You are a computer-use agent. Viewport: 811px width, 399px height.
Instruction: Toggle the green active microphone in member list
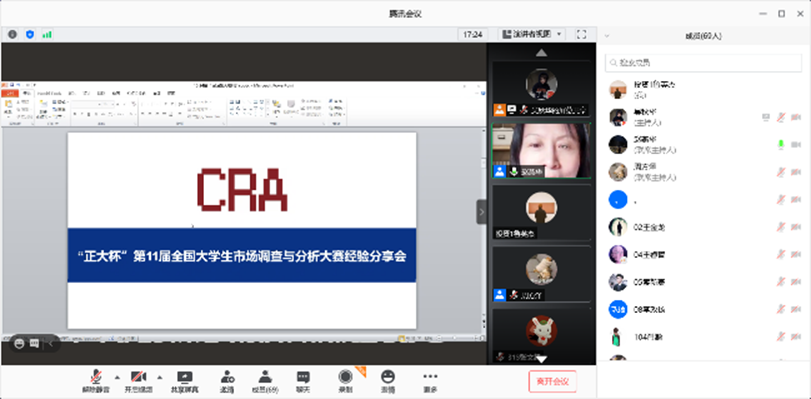[781, 145]
